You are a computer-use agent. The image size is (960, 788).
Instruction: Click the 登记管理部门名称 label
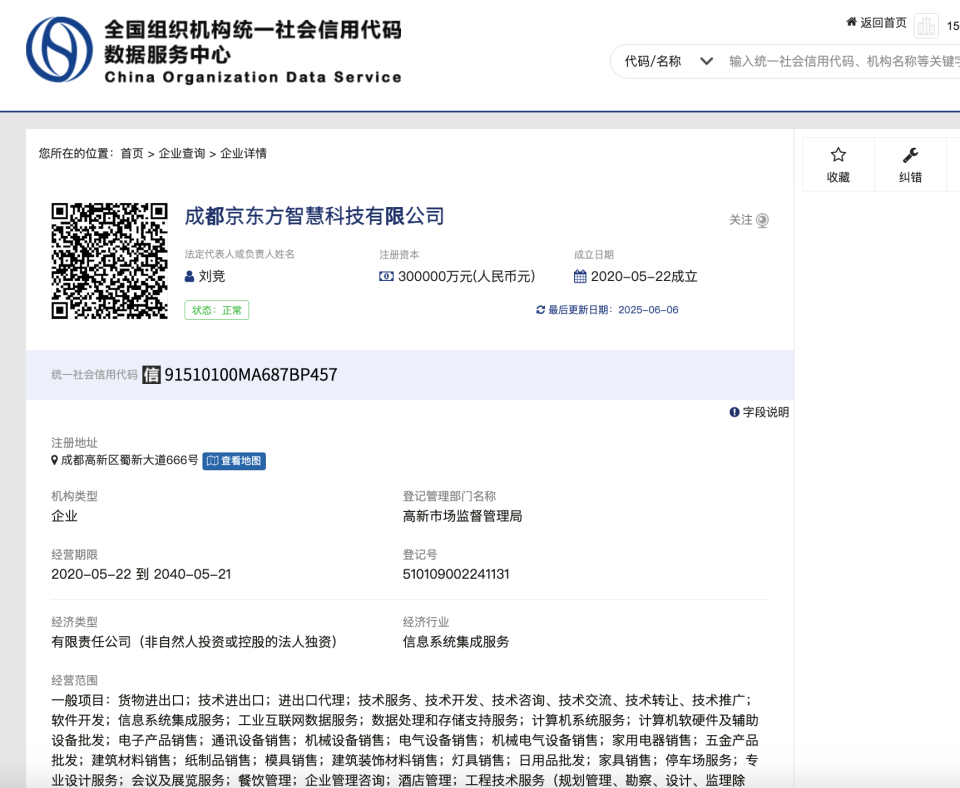449,496
